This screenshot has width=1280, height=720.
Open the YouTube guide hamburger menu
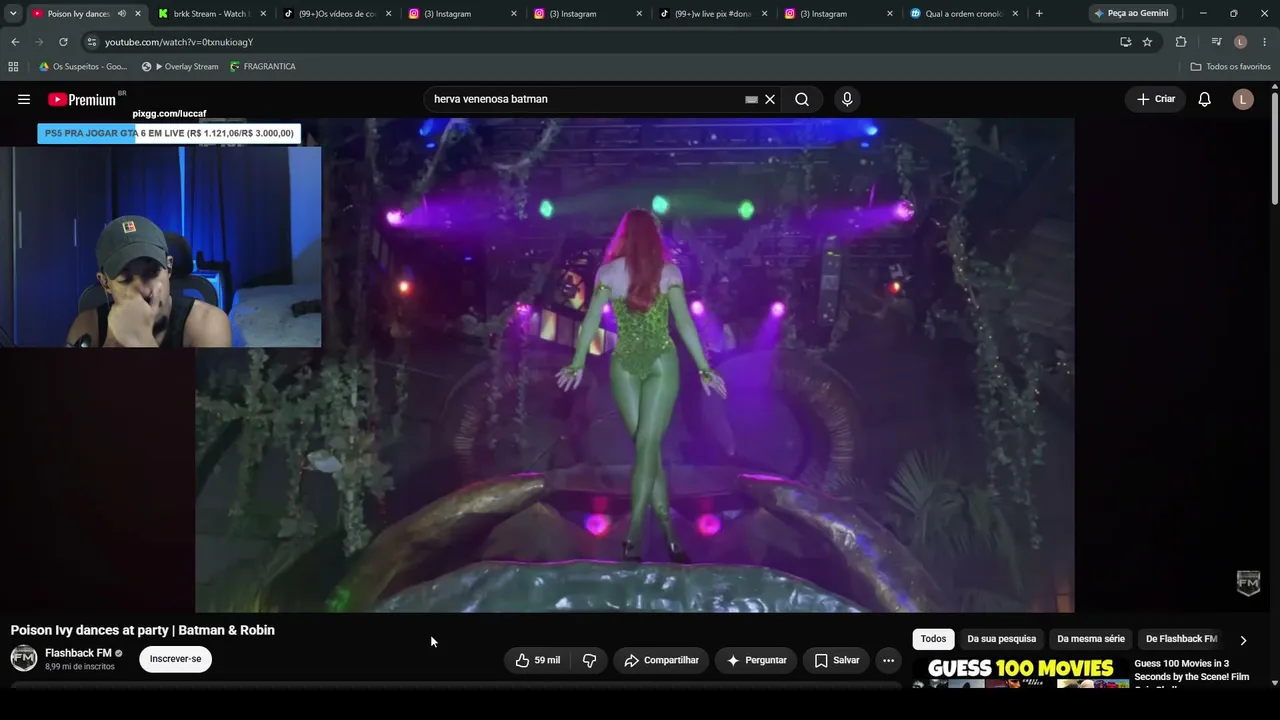pyautogui.click(x=24, y=99)
